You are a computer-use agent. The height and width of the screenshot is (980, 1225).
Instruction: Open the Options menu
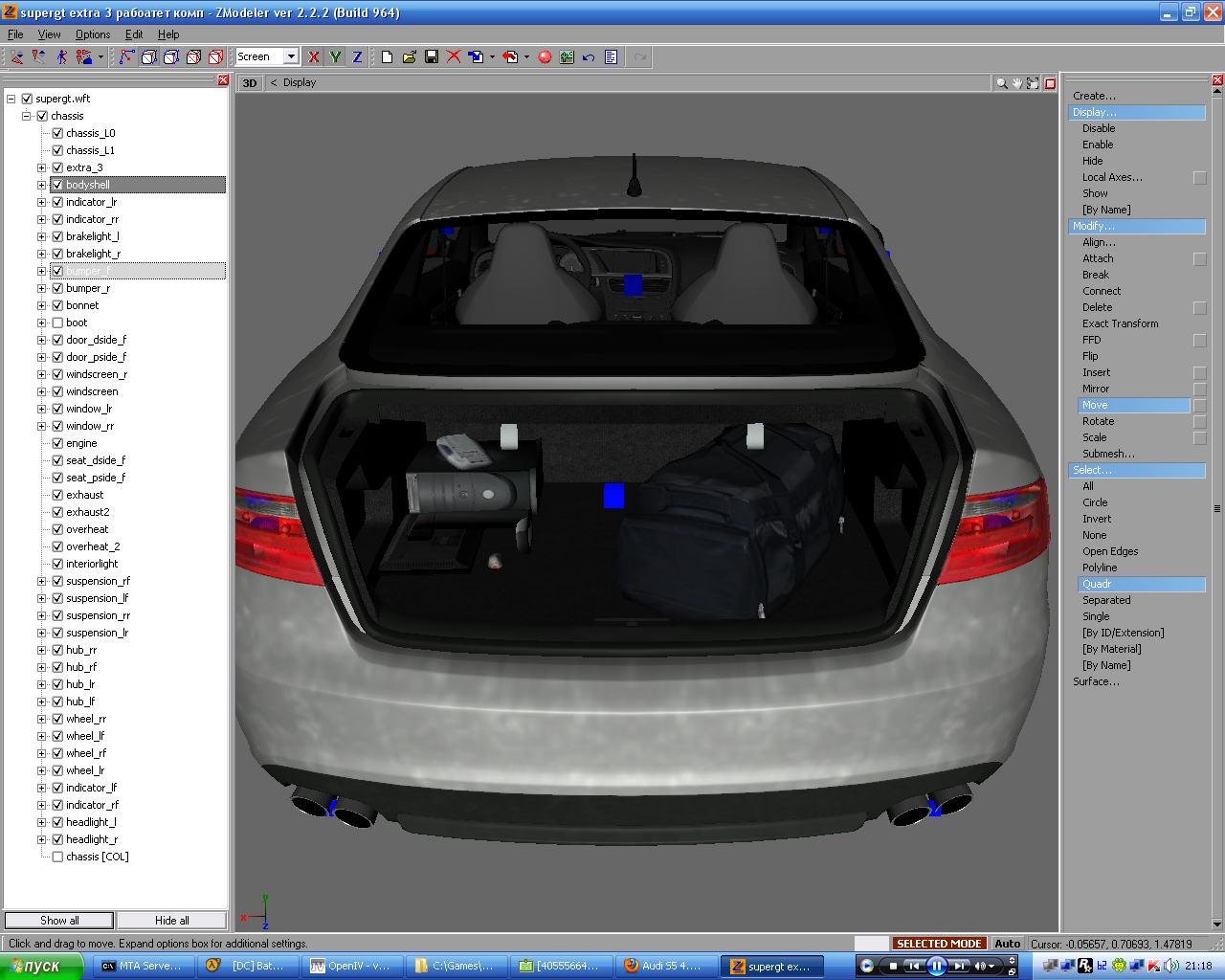pyautogui.click(x=93, y=34)
